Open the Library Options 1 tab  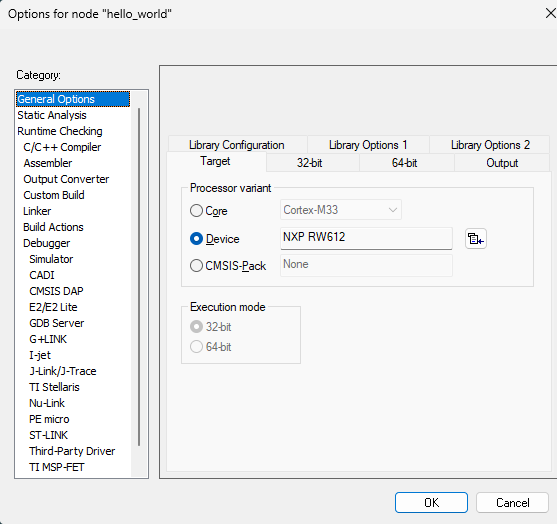click(x=368, y=145)
